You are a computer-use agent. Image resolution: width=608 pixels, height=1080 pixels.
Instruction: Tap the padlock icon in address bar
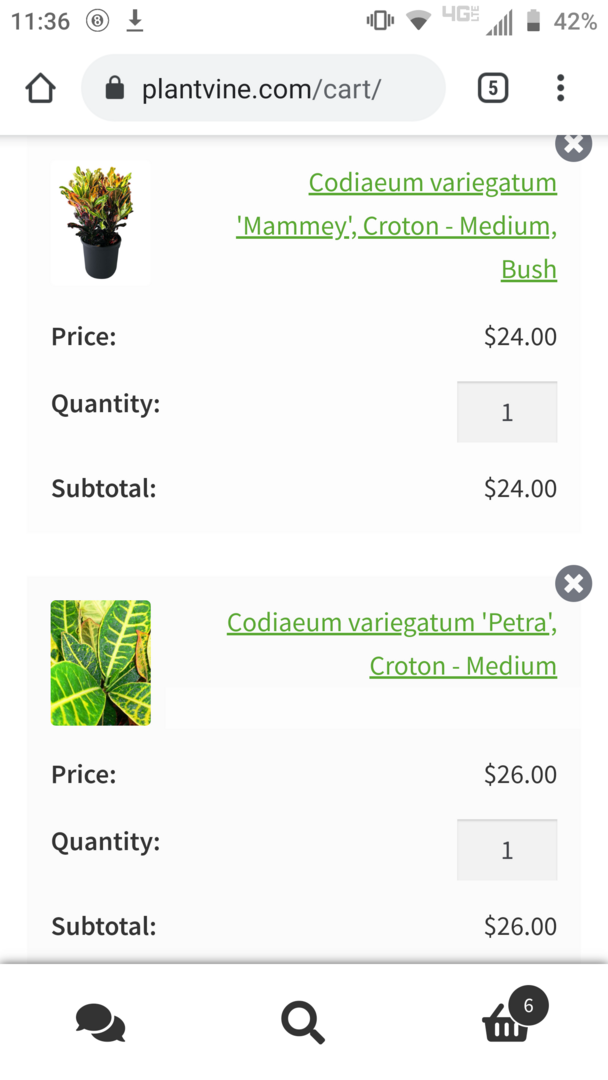(x=115, y=89)
